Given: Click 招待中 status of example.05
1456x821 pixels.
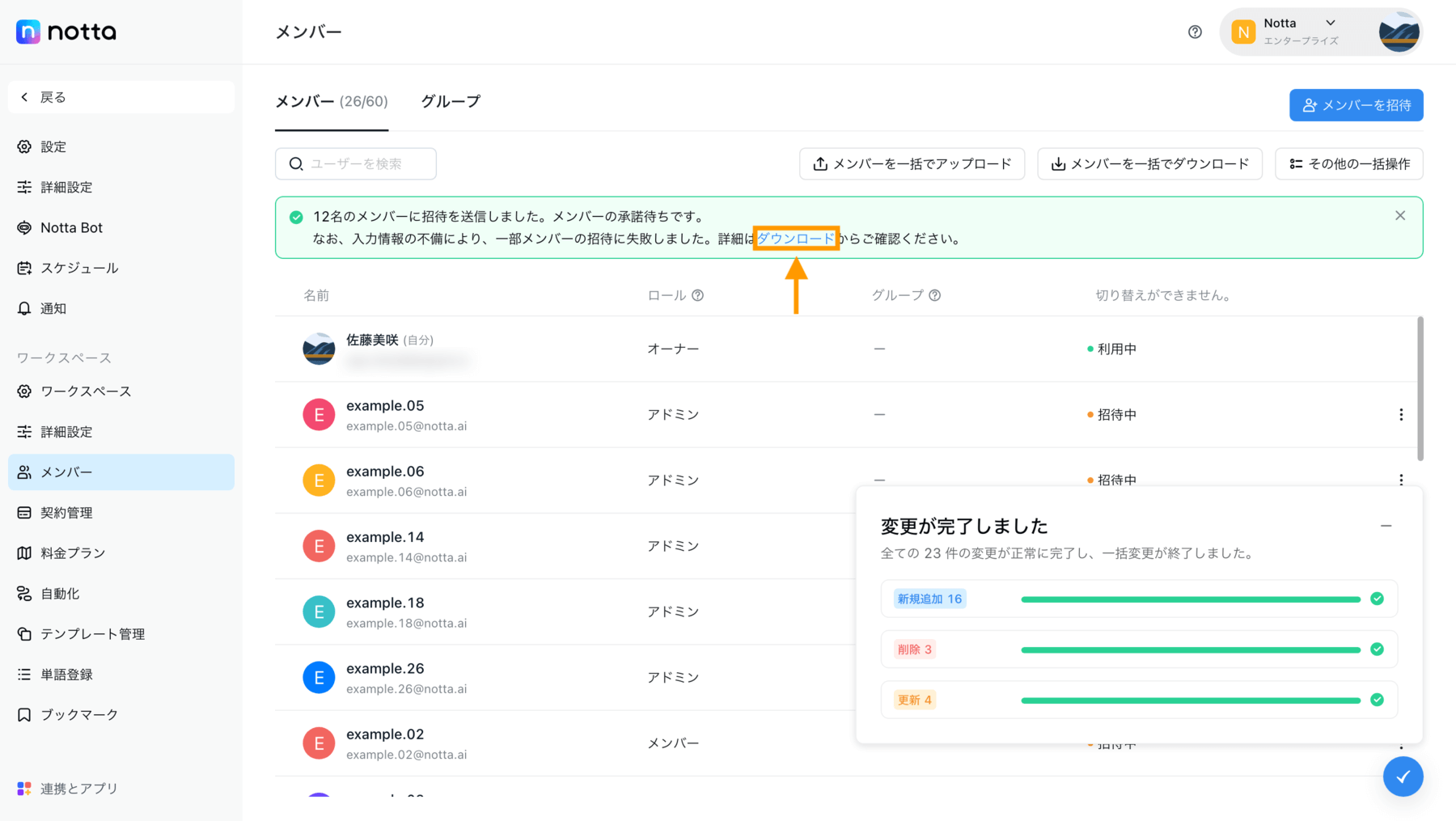Looking at the screenshot, I should click(x=1112, y=414).
